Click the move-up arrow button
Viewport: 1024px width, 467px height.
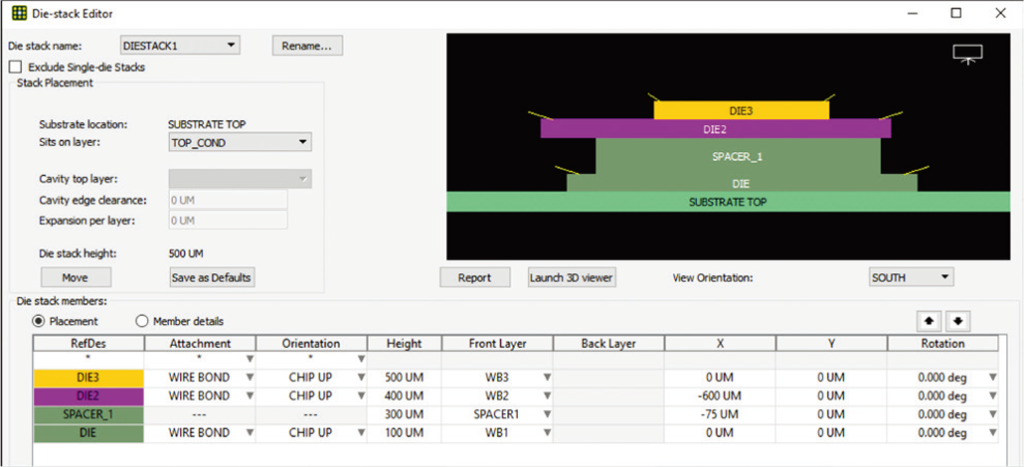click(x=930, y=321)
